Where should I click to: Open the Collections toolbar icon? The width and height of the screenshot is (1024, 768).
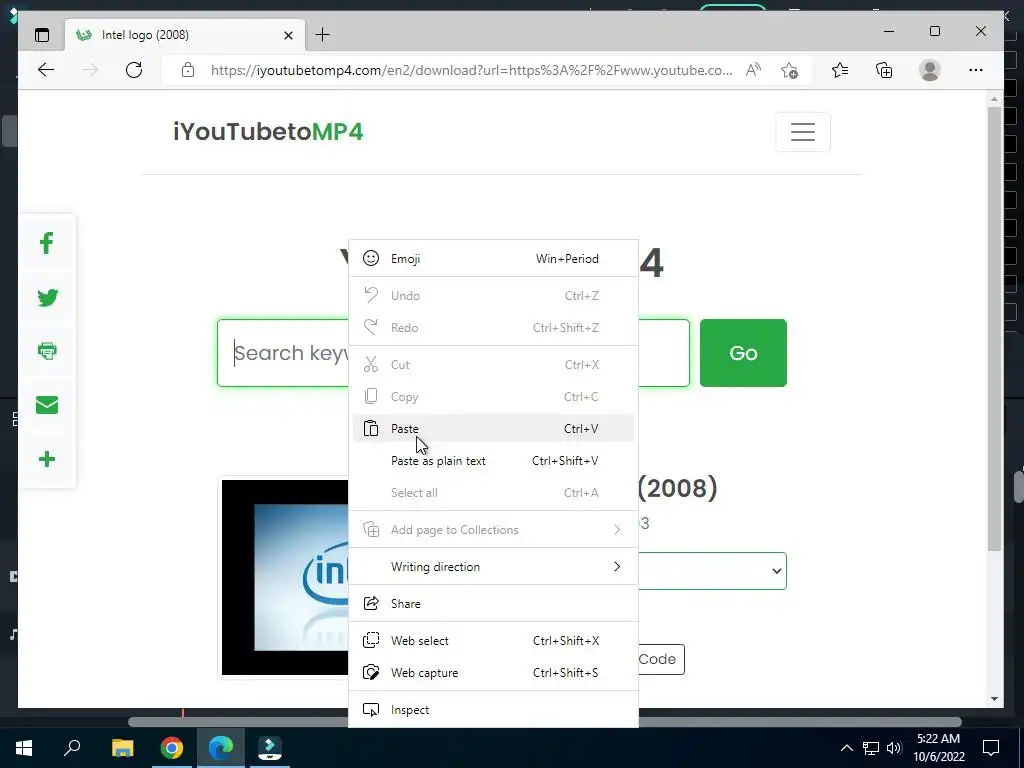884,70
